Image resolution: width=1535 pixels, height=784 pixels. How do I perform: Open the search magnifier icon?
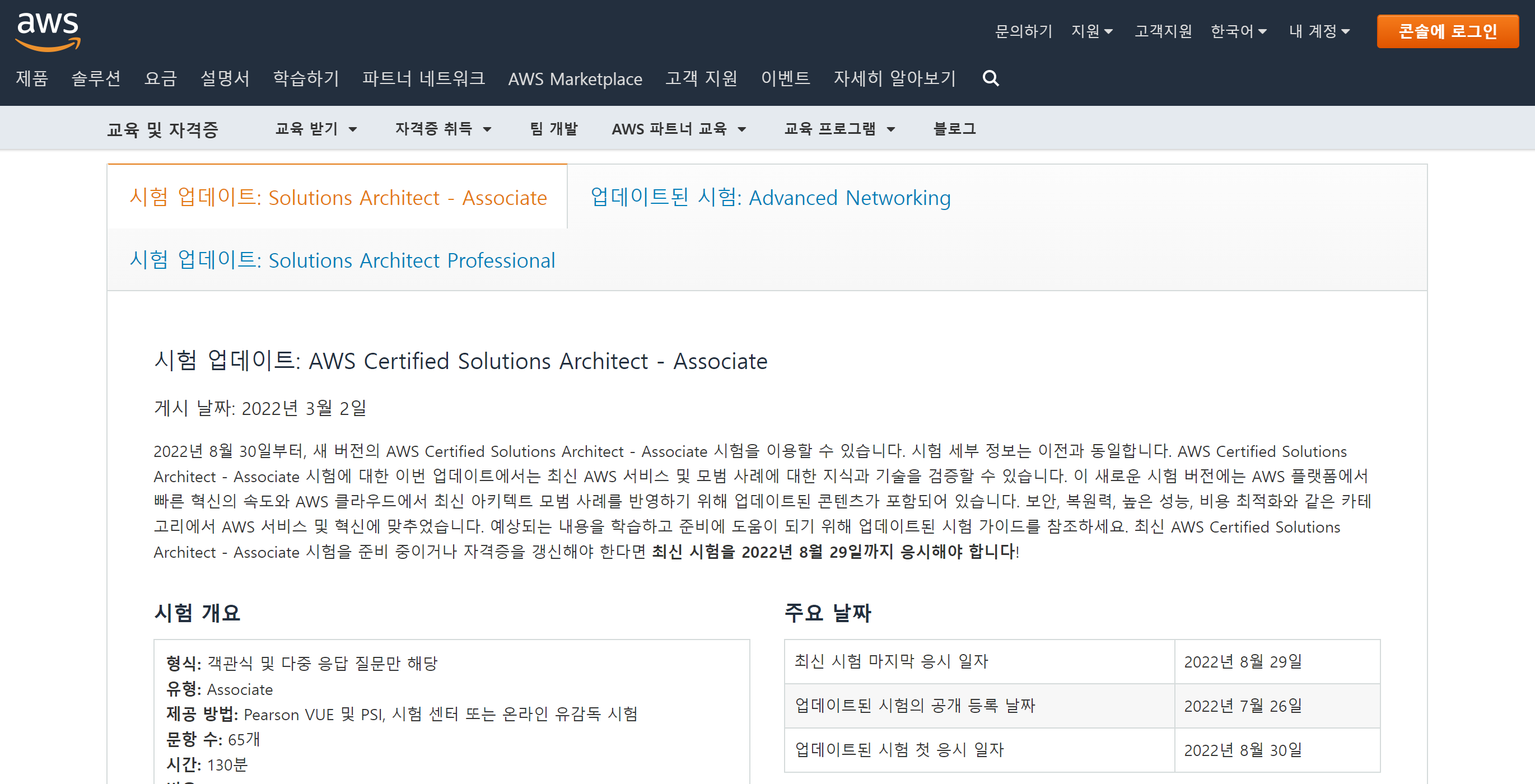(x=990, y=78)
